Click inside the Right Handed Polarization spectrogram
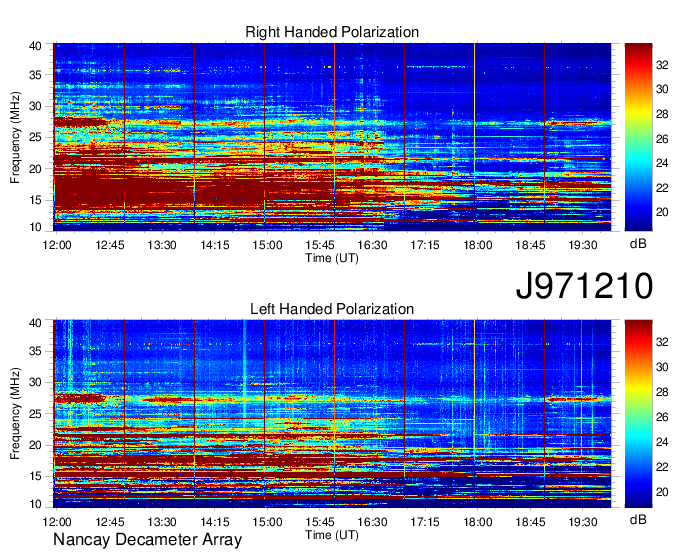Viewport: 680px width, 552px height. point(332,137)
